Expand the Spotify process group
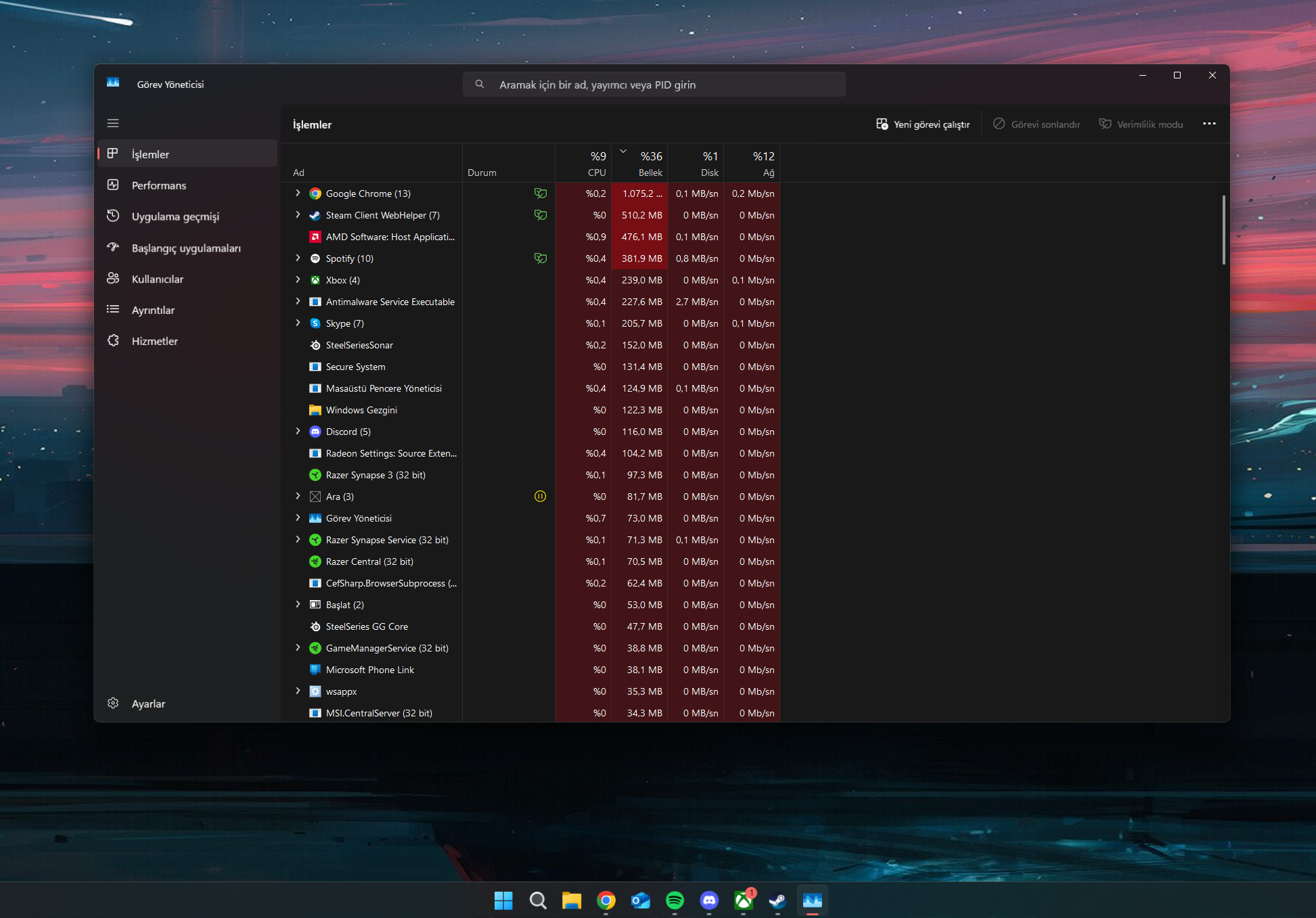This screenshot has width=1316, height=918. click(298, 258)
